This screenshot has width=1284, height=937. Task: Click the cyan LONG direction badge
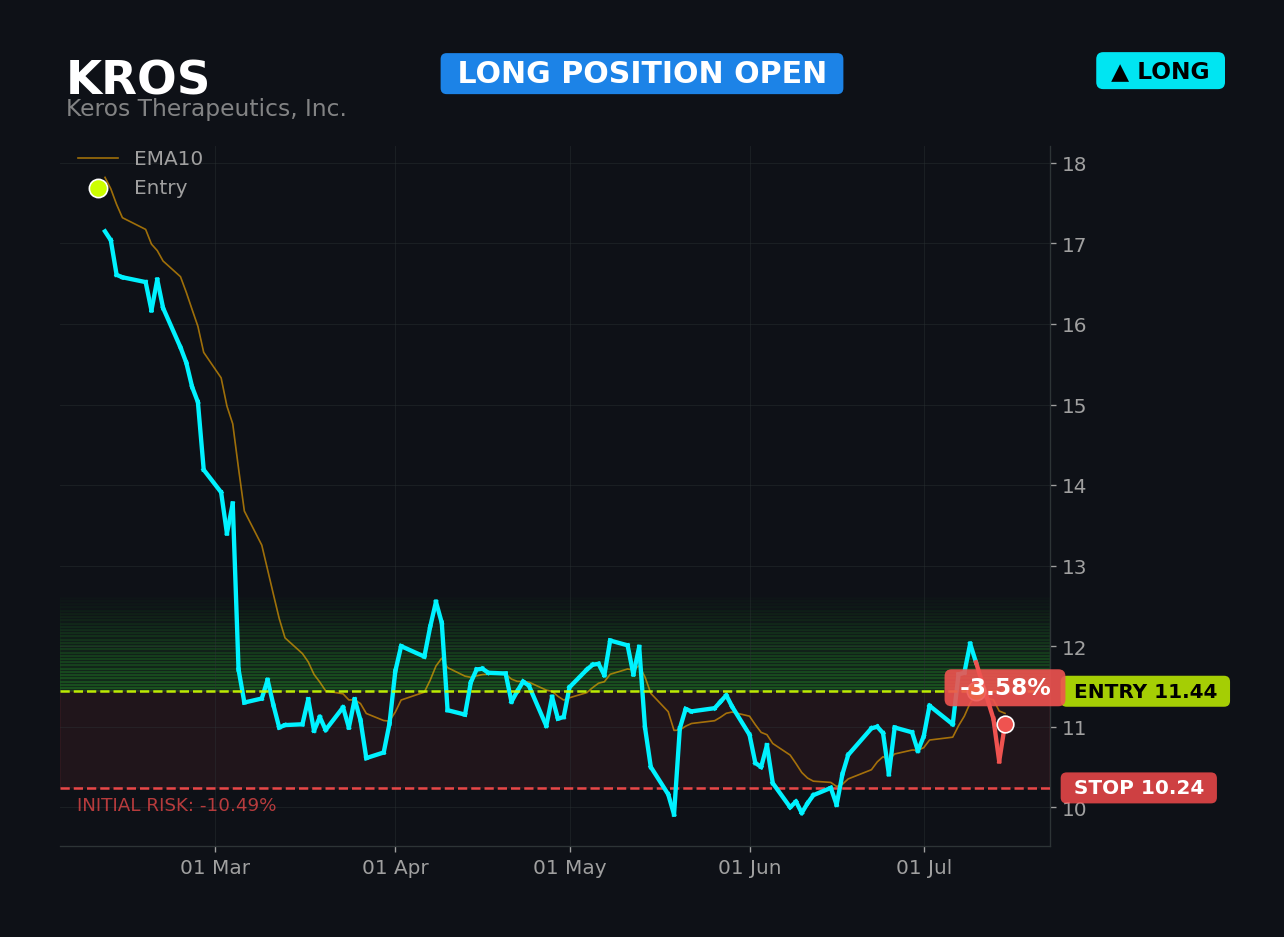(x=1160, y=71)
